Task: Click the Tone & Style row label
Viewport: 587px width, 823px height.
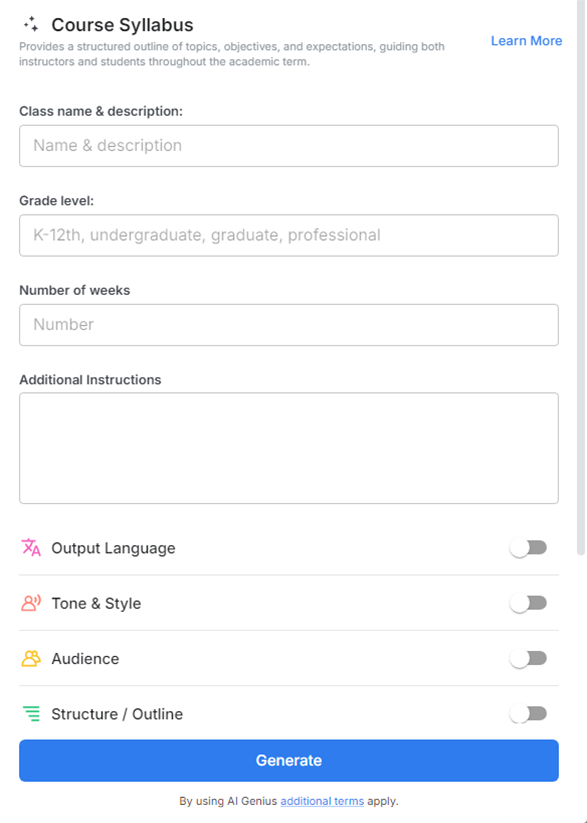Action: 95,603
